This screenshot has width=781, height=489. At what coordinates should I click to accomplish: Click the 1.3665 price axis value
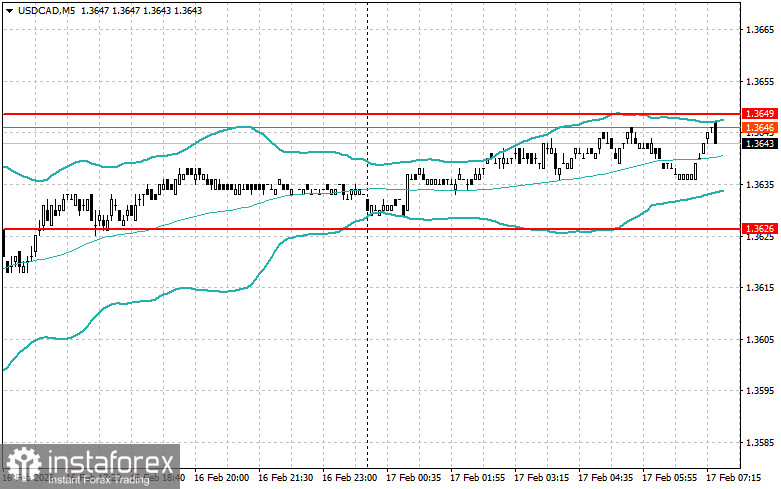point(760,30)
